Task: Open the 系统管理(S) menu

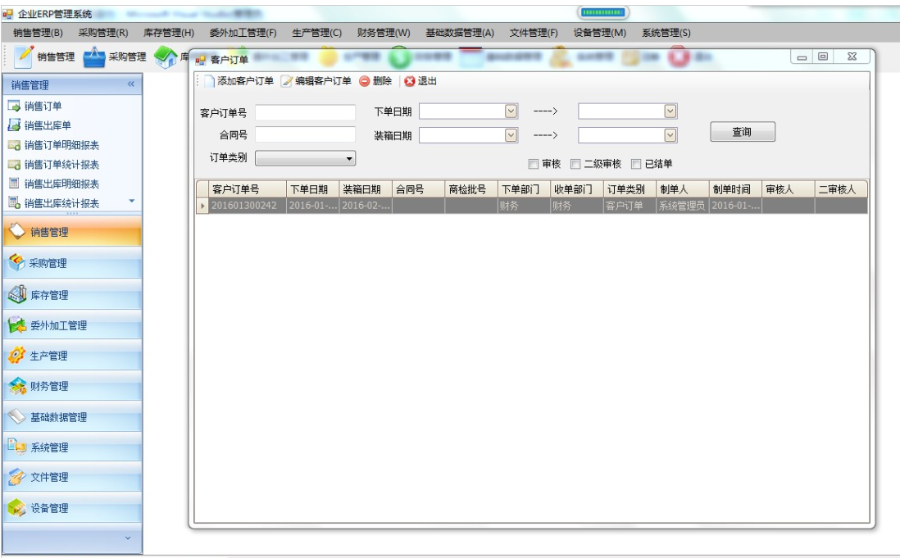Action: click(x=666, y=33)
